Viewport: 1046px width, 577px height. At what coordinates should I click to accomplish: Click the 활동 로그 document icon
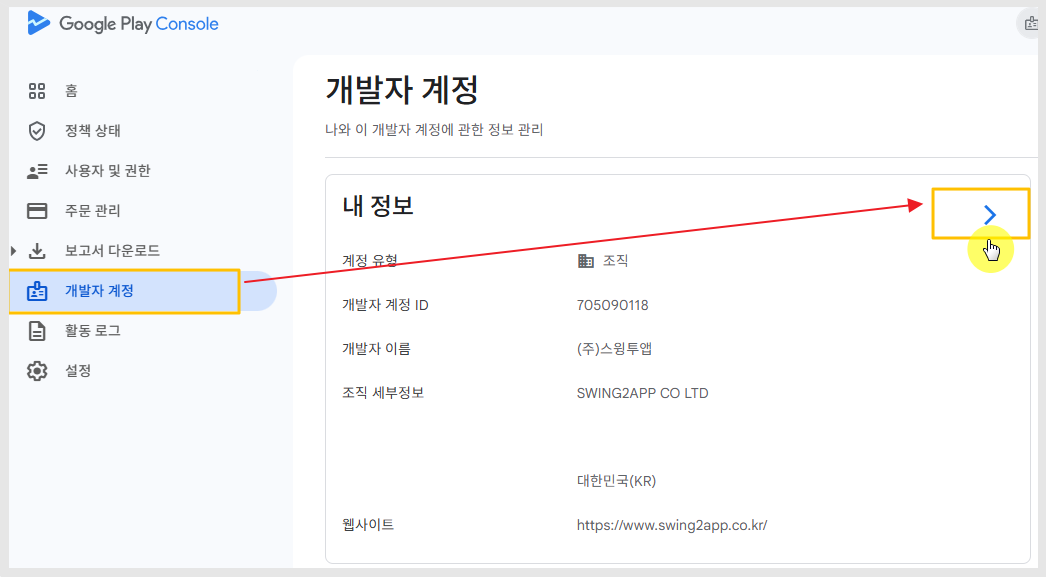coord(37,331)
